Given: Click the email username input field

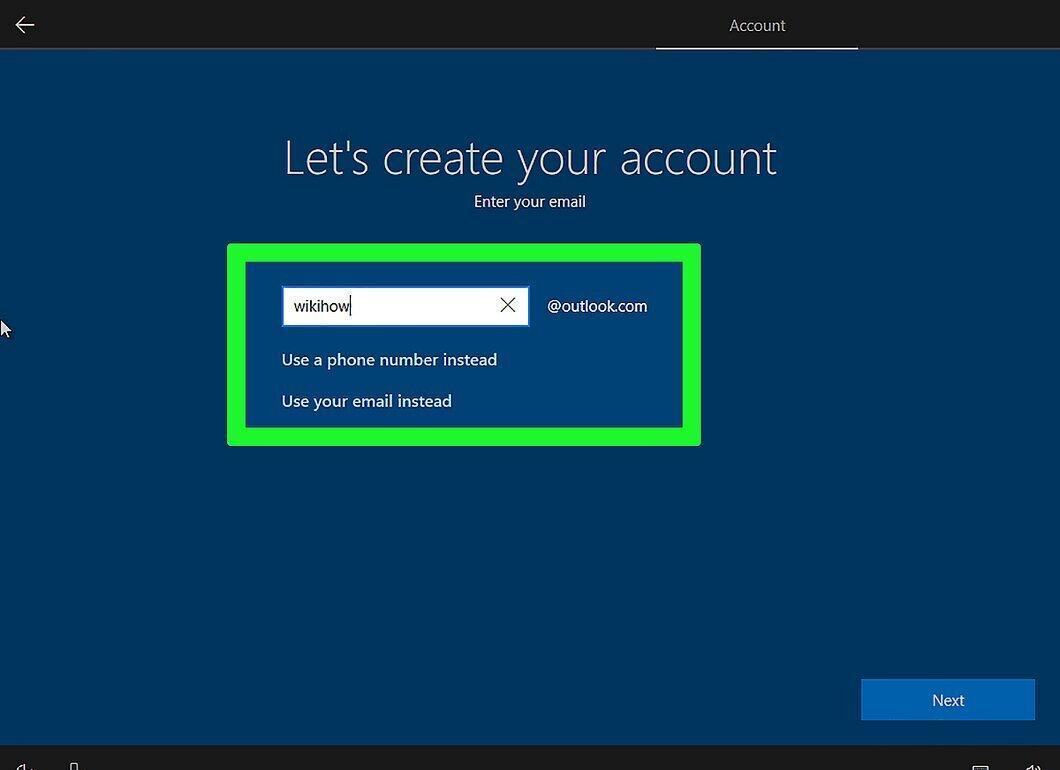Looking at the screenshot, I should tap(405, 306).
